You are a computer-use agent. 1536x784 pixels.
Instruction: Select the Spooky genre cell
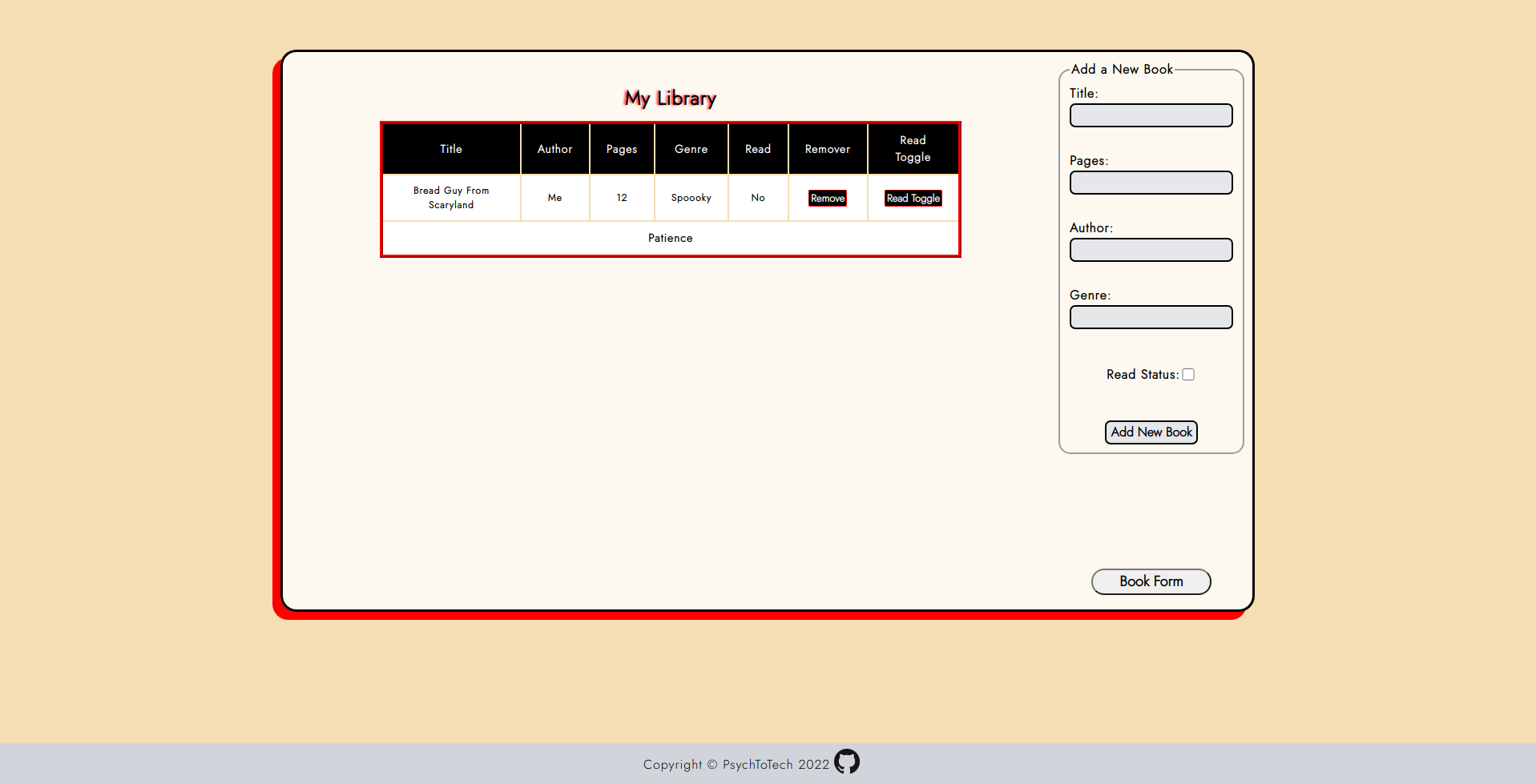pyautogui.click(x=691, y=198)
